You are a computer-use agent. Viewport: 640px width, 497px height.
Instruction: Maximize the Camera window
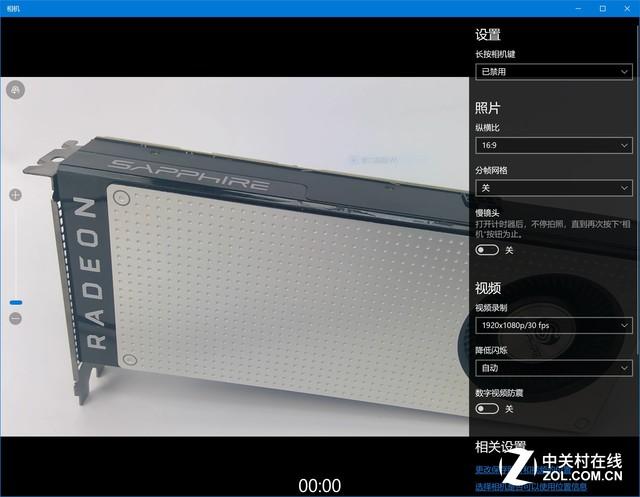click(x=601, y=8)
